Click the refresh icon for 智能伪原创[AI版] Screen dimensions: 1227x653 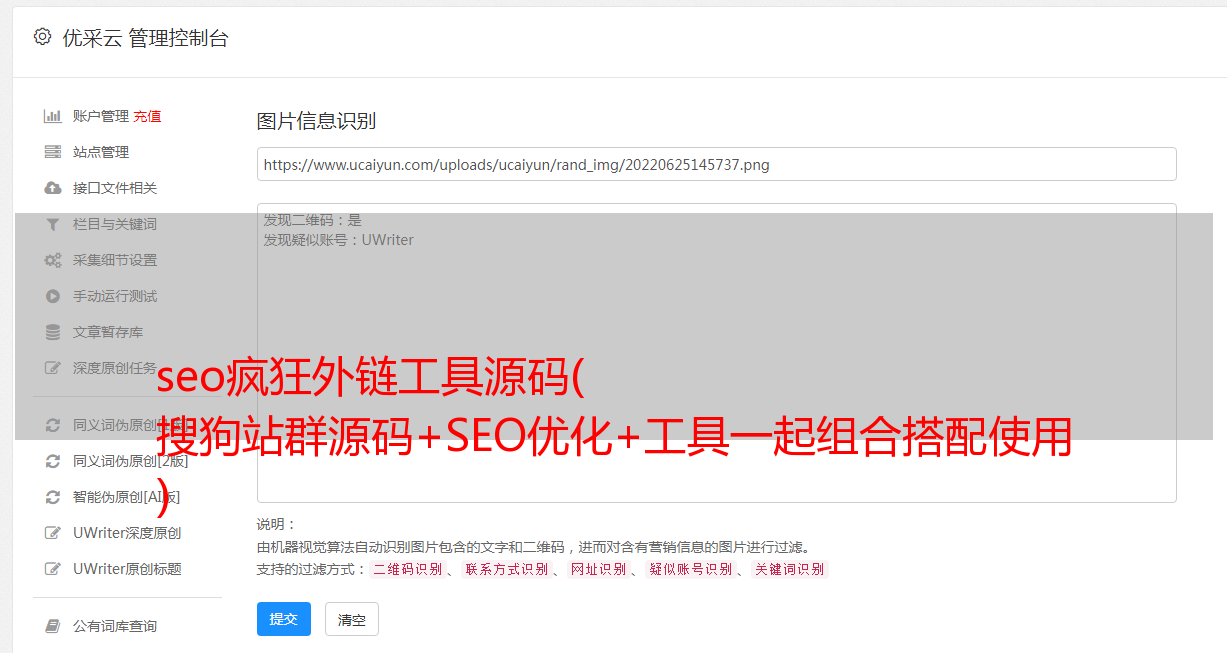point(53,497)
